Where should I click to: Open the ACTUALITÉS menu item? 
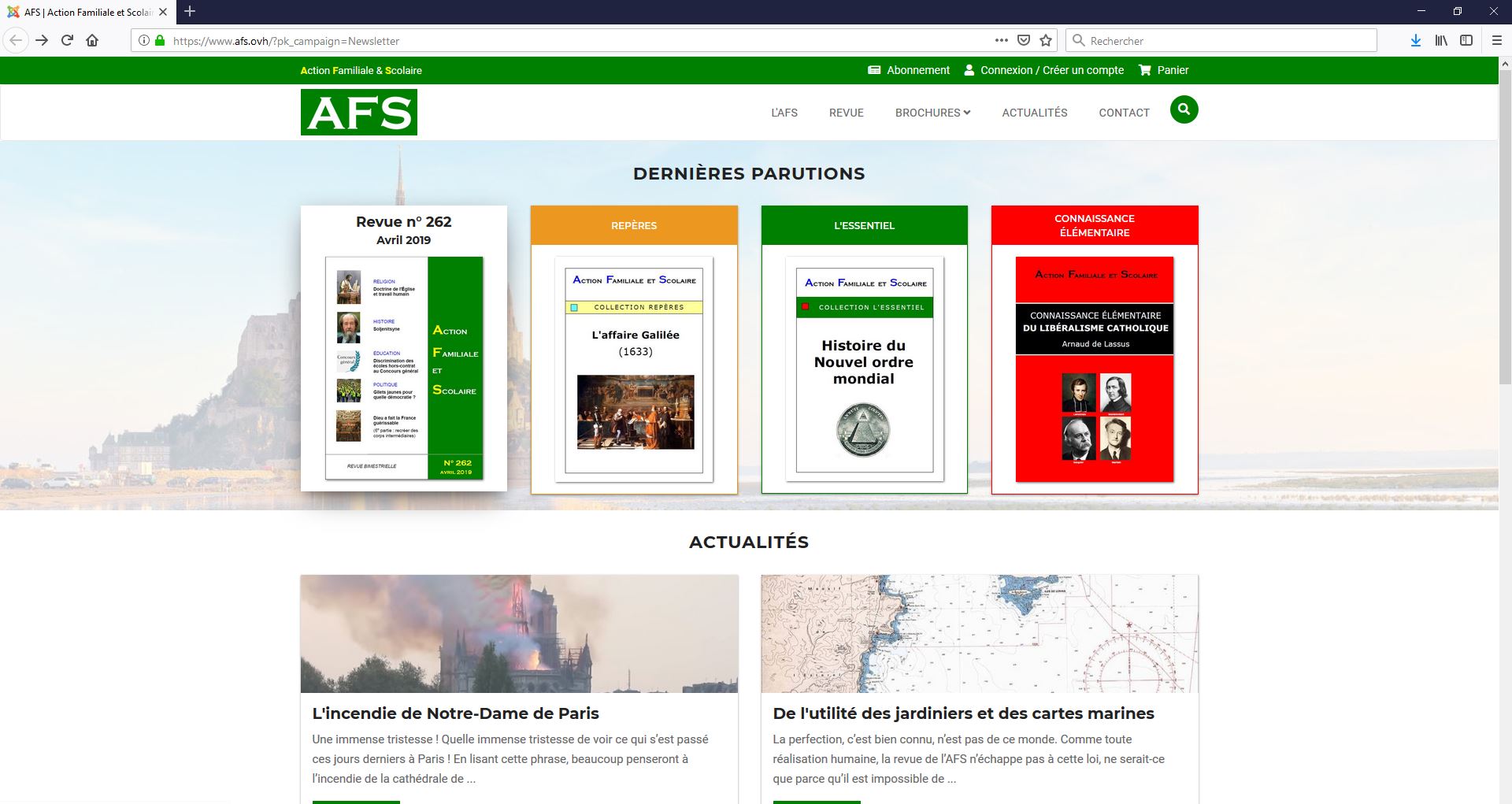(x=1035, y=113)
